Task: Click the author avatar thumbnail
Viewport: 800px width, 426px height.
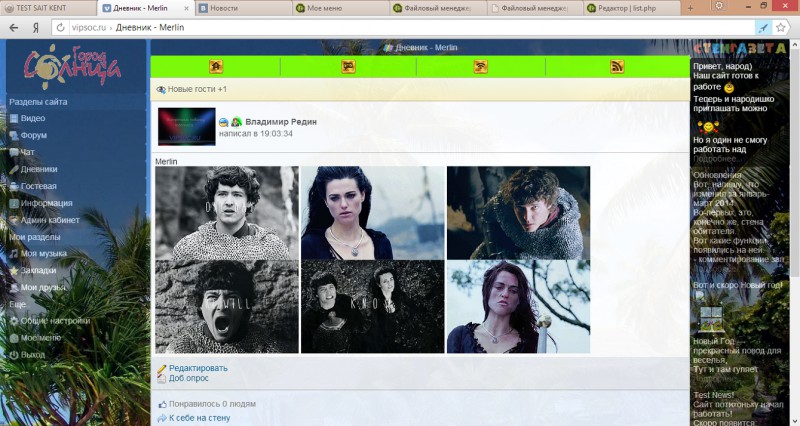Action: coord(186,127)
